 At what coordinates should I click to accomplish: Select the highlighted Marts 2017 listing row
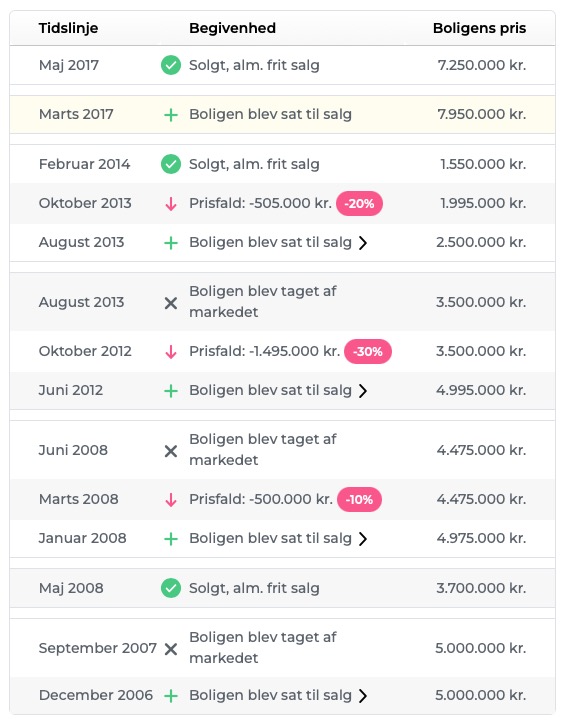pyautogui.click(x=282, y=115)
